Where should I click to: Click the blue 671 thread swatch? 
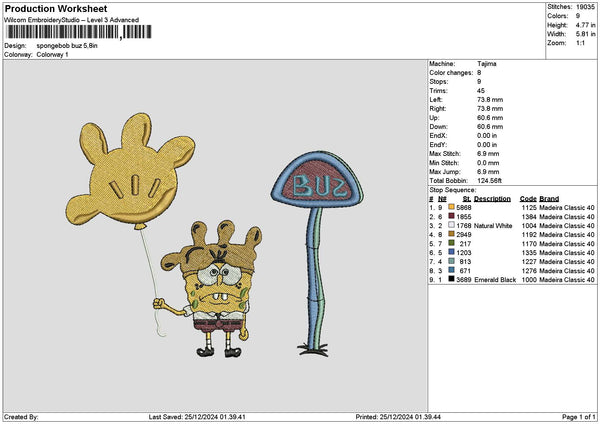451,270
